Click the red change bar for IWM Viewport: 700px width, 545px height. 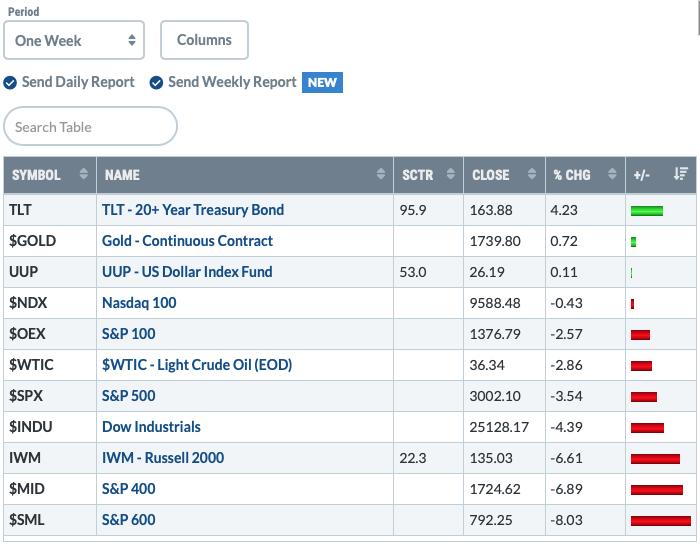[x=655, y=459]
